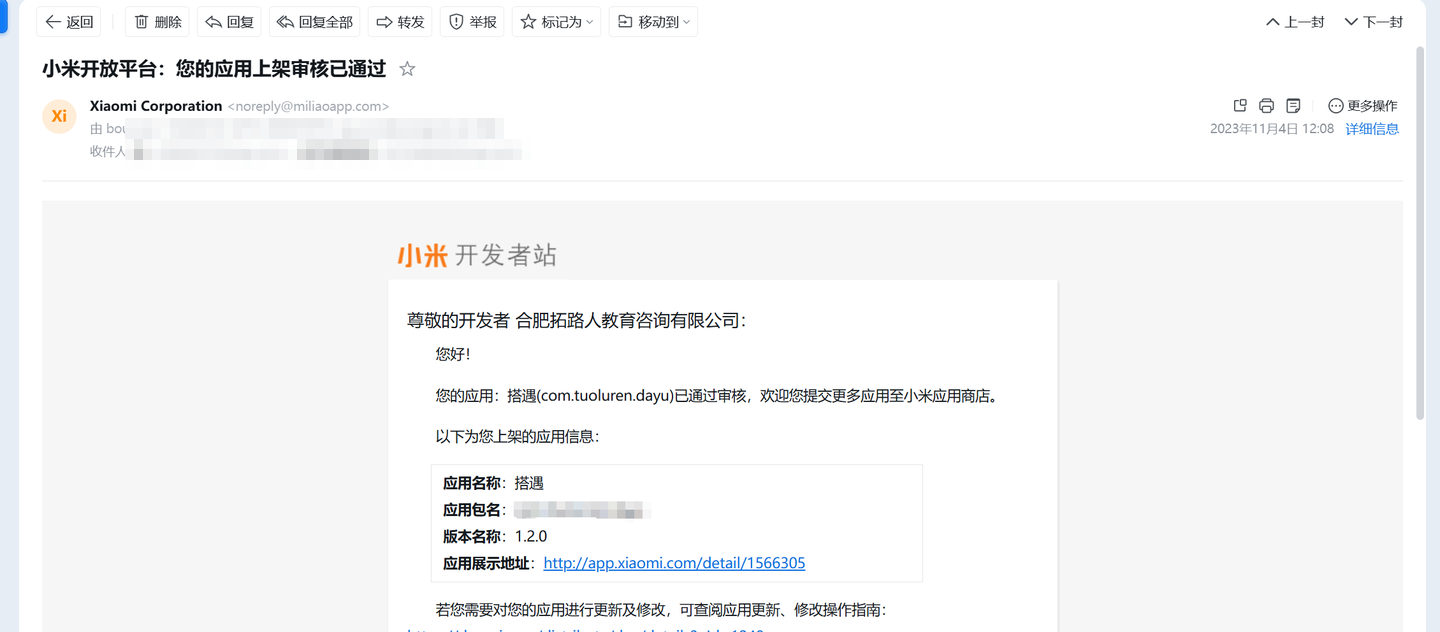Click the arrow icon on 转发
The width and height of the screenshot is (1440, 632).
pyautogui.click(x=385, y=22)
